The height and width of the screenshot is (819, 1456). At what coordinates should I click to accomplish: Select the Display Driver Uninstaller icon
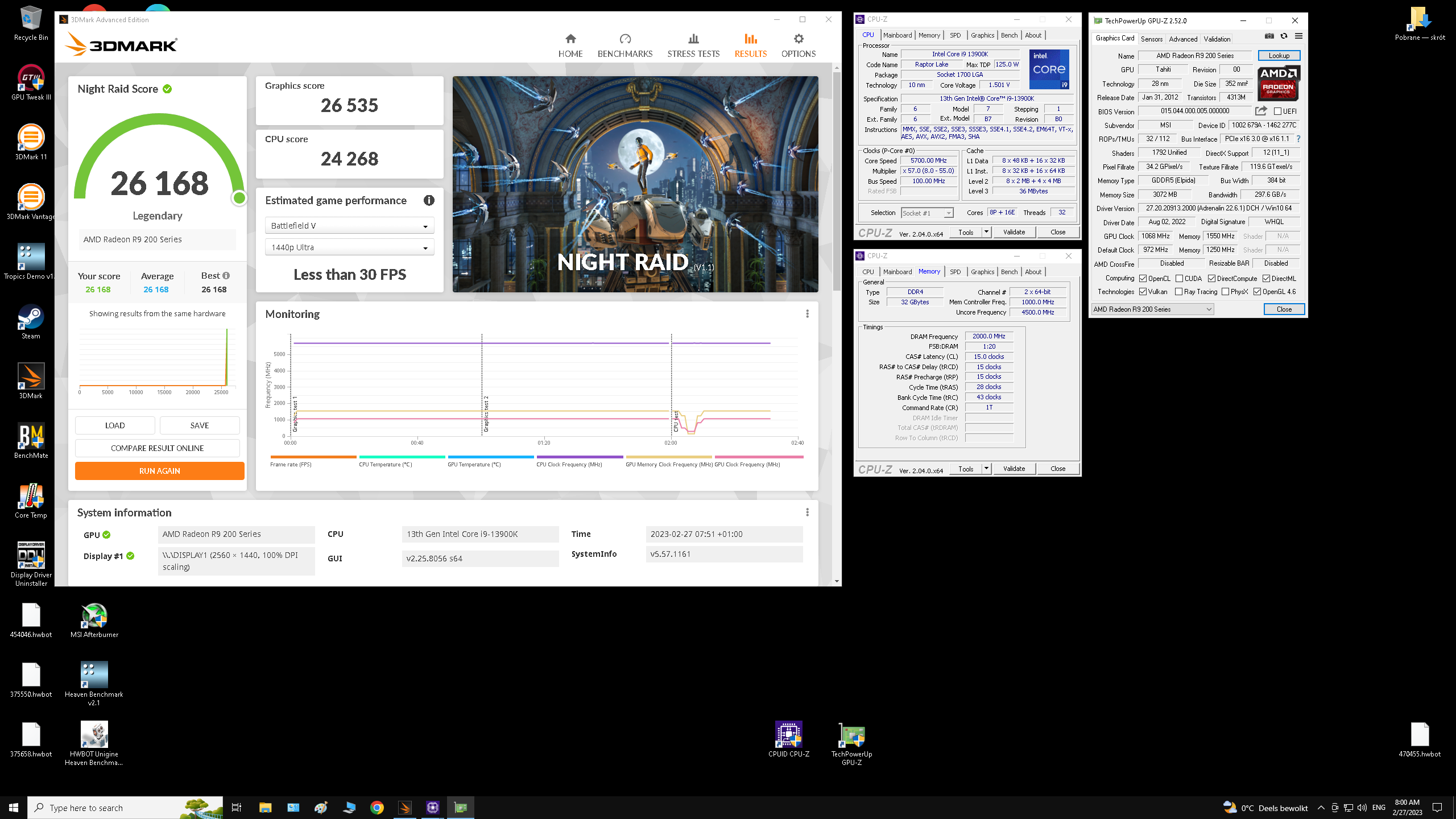point(31,563)
